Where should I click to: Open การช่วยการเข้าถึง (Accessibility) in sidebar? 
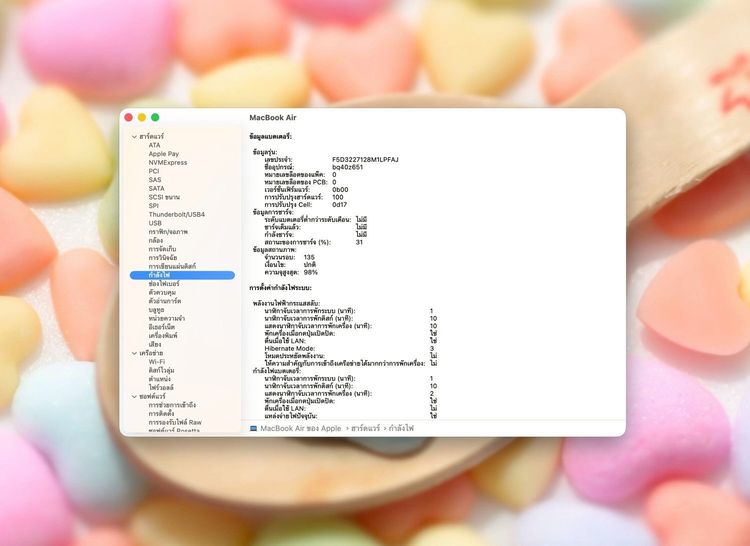coord(172,405)
